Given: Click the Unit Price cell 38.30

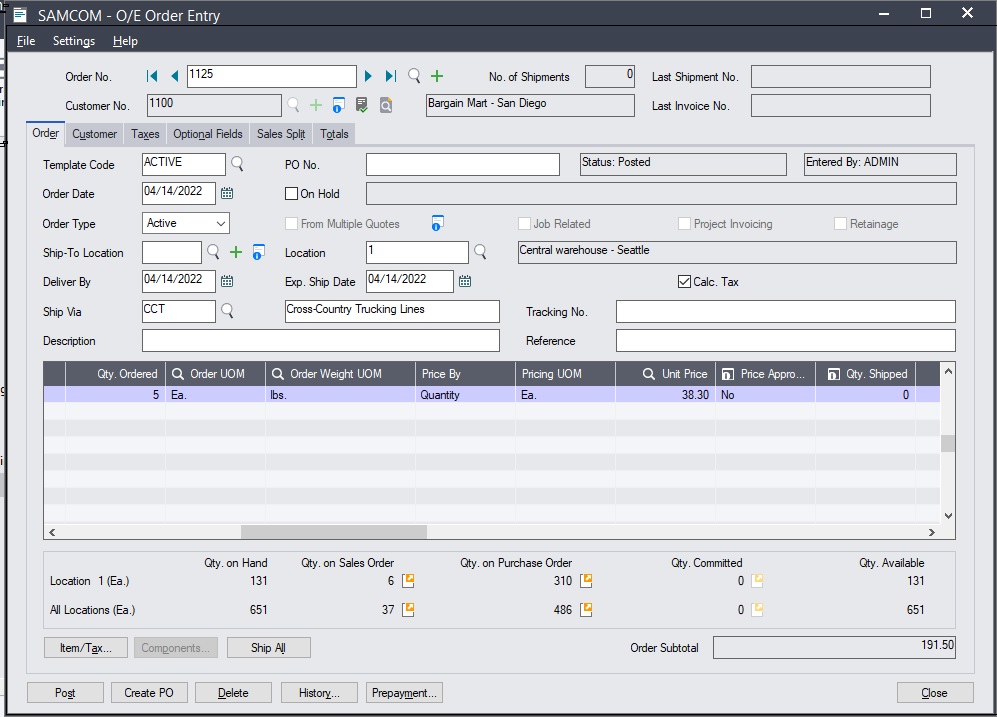Looking at the screenshot, I should 666,395.
